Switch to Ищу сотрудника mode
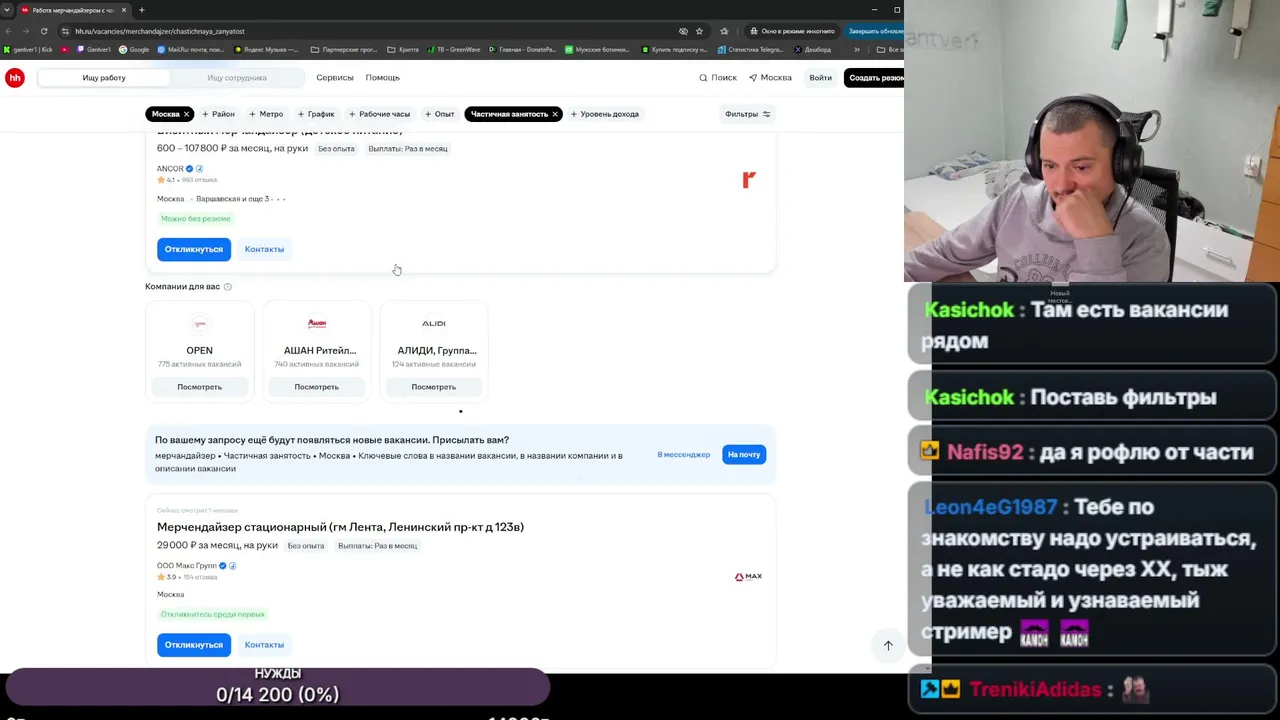The width and height of the screenshot is (1280, 720). click(x=237, y=78)
